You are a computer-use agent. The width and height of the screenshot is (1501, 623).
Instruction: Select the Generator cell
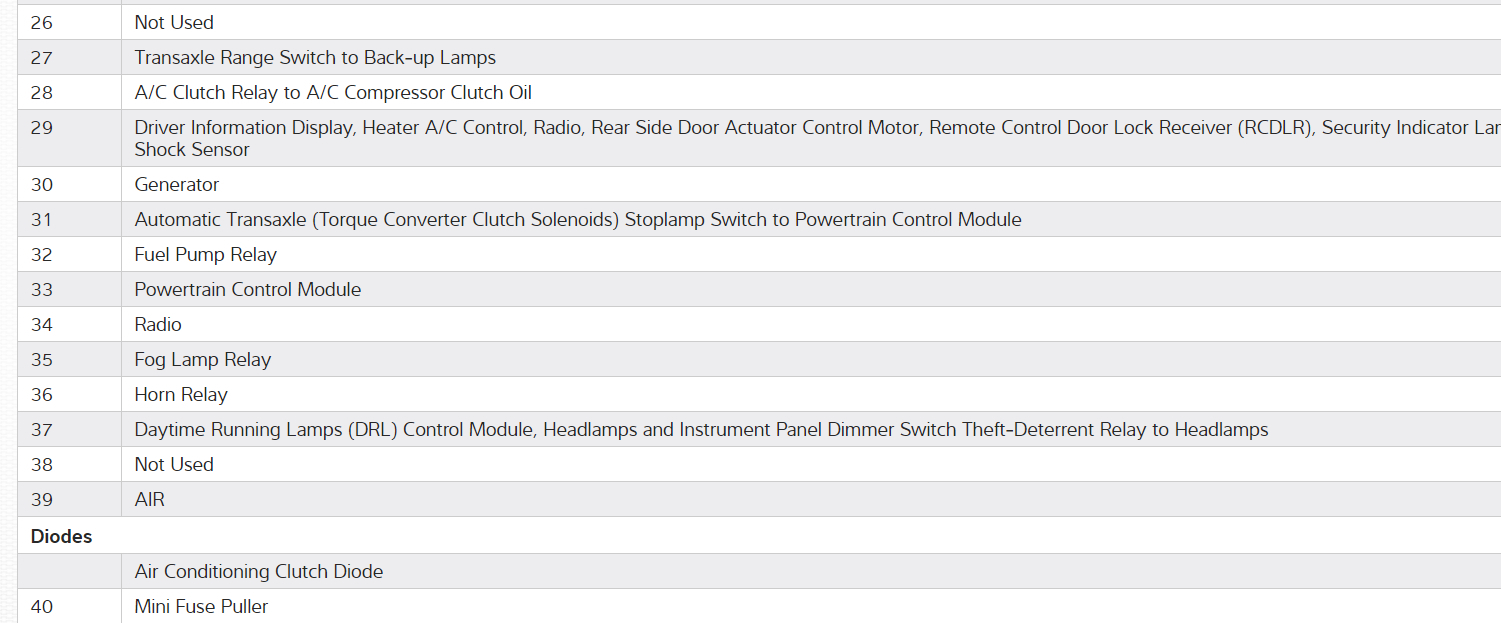[177, 184]
